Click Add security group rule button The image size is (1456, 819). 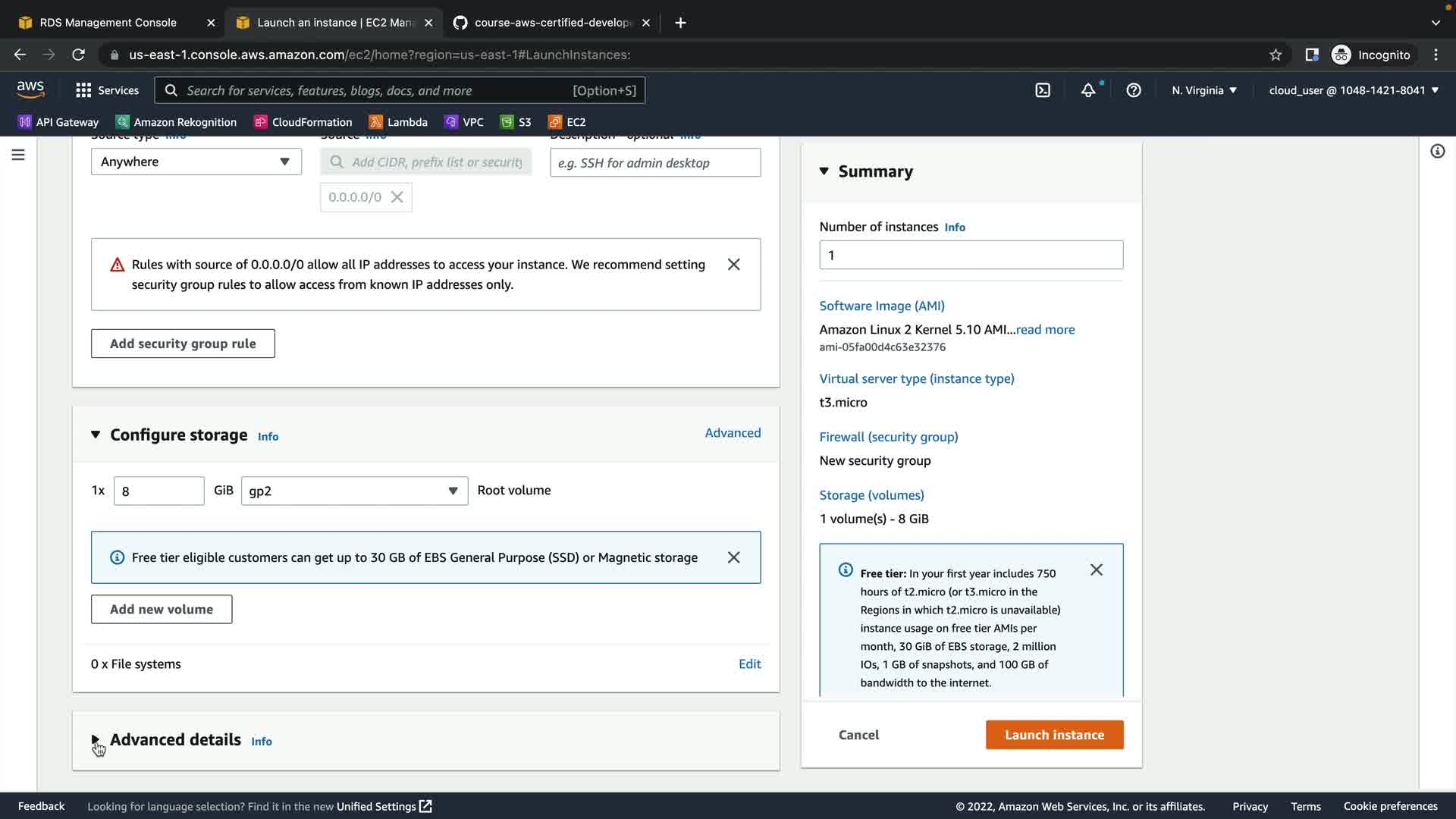point(183,344)
